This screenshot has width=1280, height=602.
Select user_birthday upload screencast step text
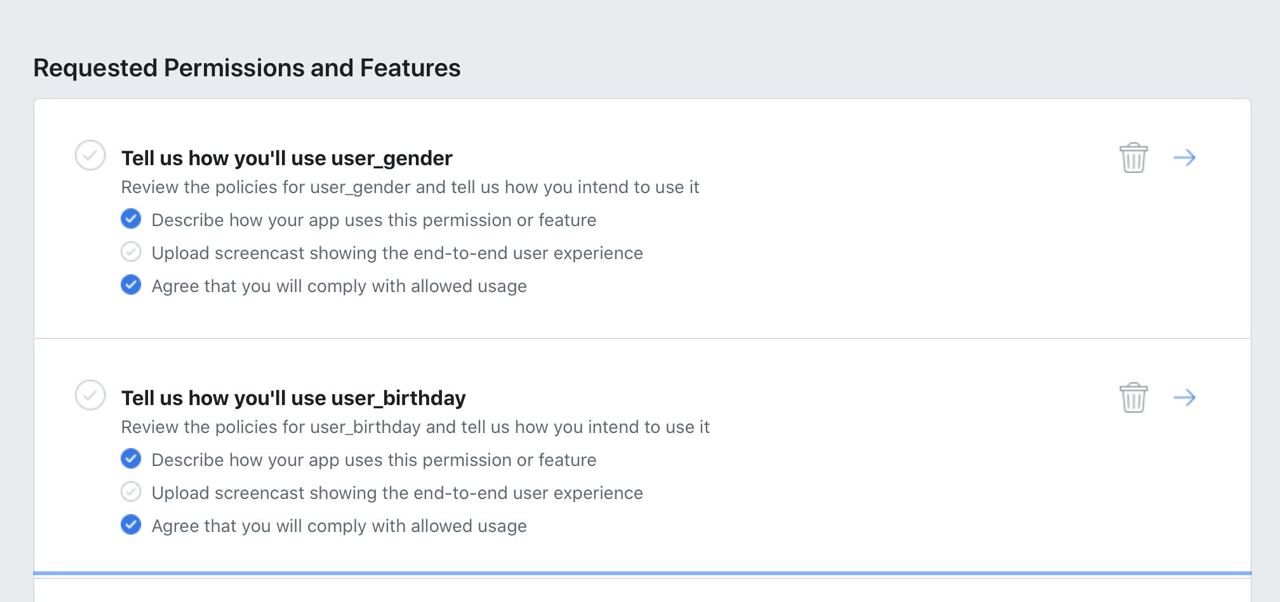[x=397, y=493]
